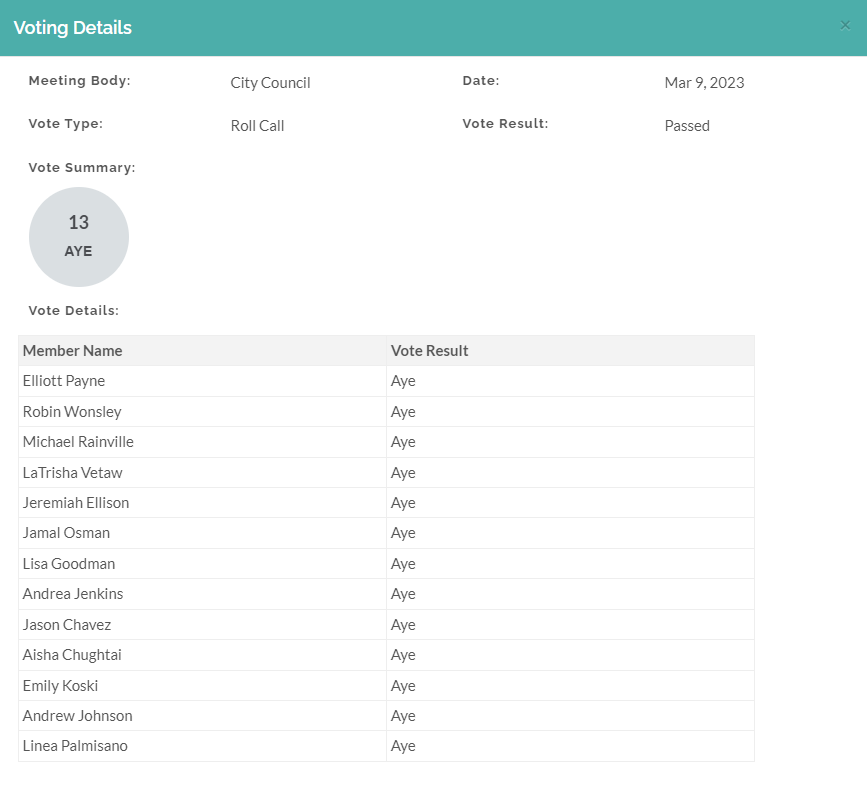Image resolution: width=867 pixels, height=794 pixels.
Task: Click the Aye vote for Emily Koski
Action: tap(403, 686)
